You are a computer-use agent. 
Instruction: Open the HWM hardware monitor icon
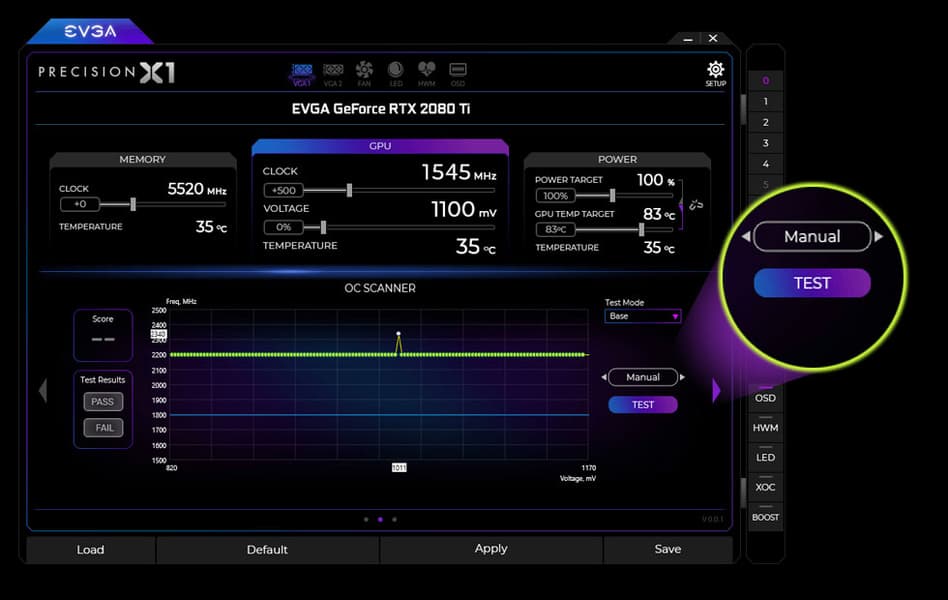pyautogui.click(x=426, y=70)
